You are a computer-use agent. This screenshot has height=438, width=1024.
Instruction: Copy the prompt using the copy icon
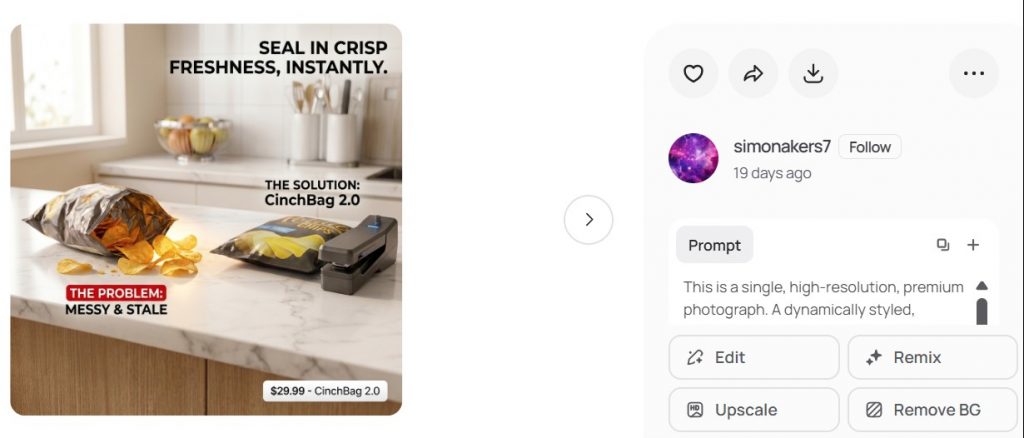point(943,245)
